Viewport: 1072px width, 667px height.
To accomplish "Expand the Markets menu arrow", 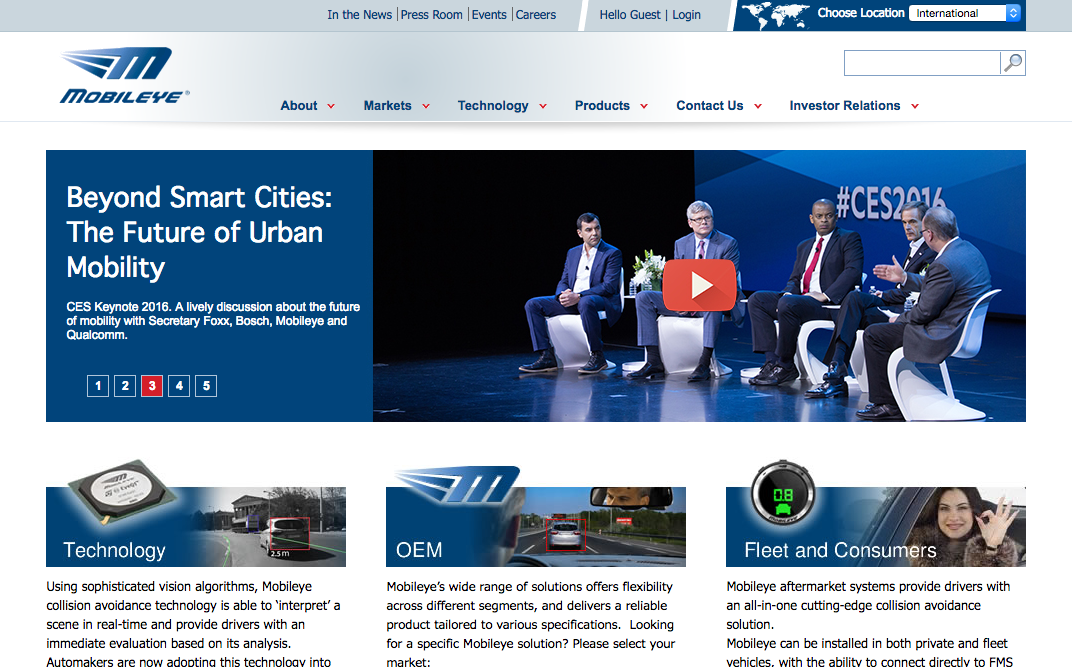I will pyautogui.click(x=426, y=107).
